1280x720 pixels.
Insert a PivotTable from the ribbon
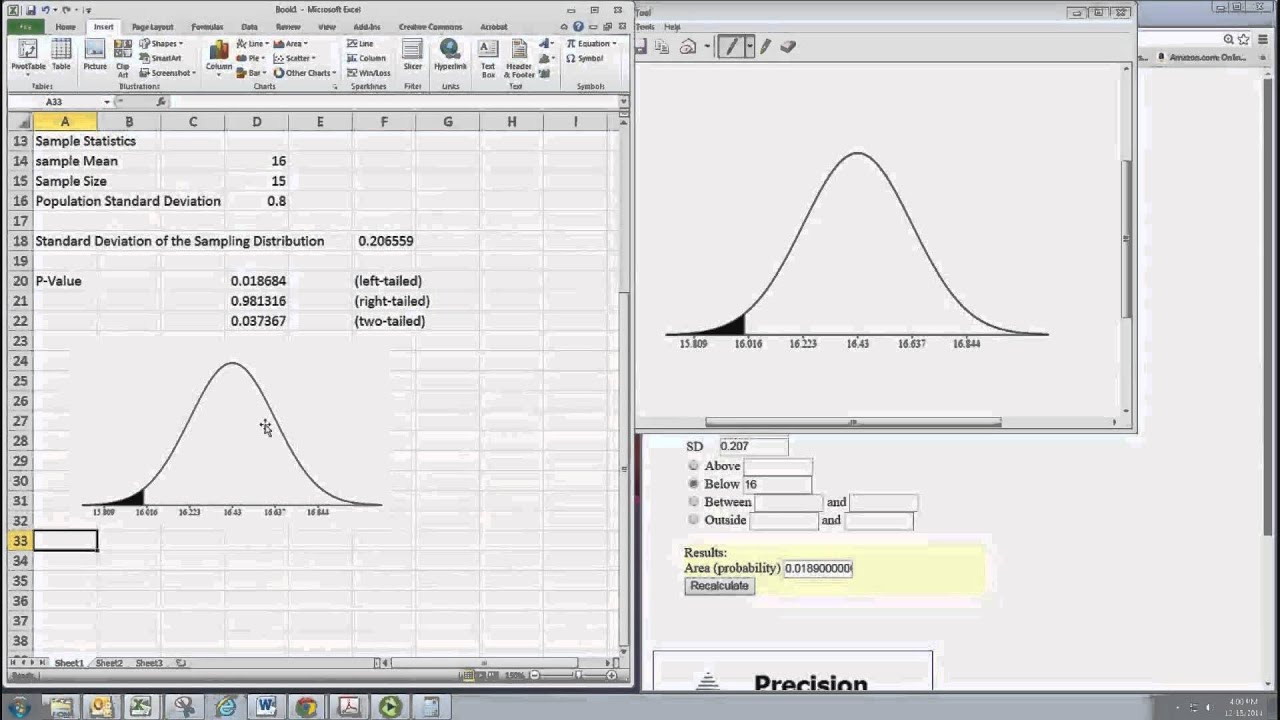[x=27, y=56]
